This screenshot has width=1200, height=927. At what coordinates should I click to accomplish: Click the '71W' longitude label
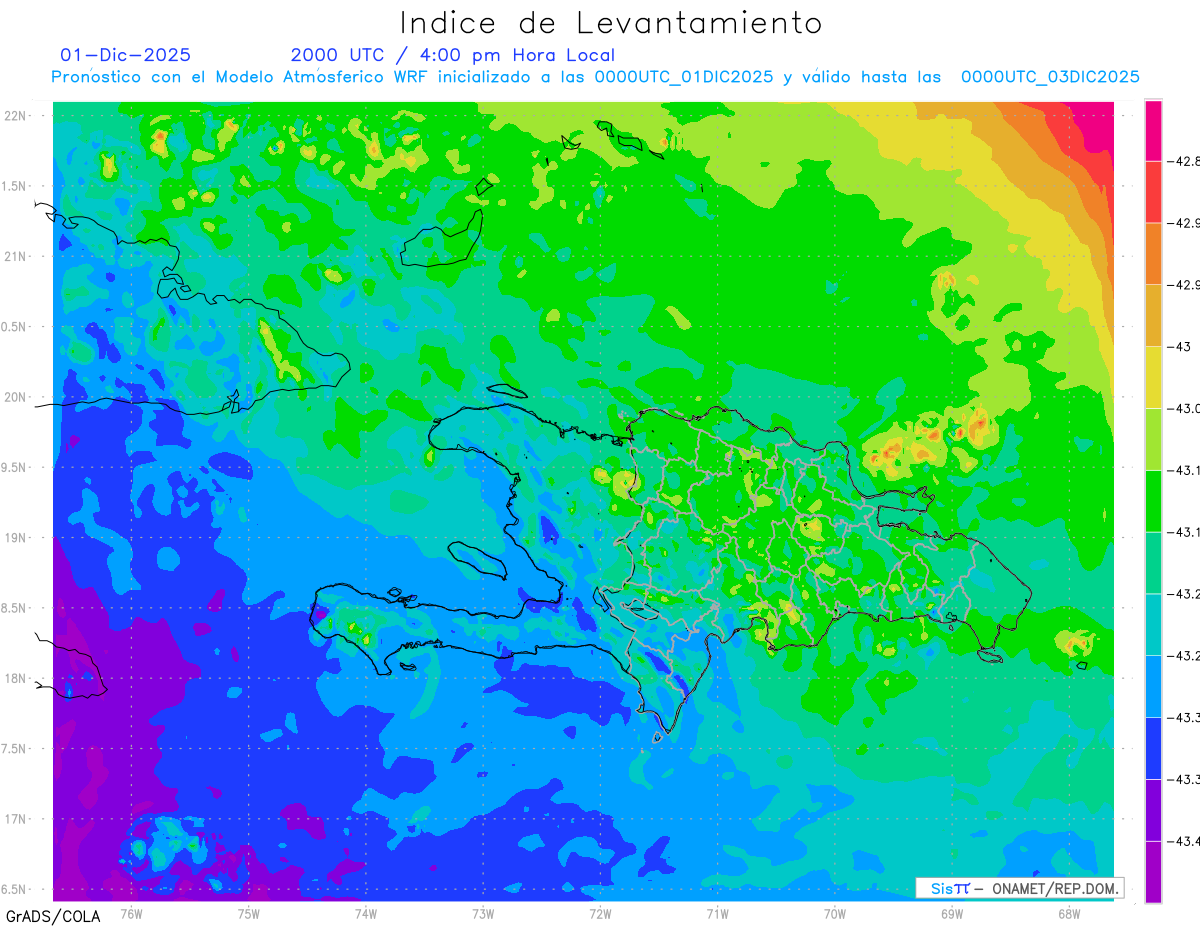717,912
